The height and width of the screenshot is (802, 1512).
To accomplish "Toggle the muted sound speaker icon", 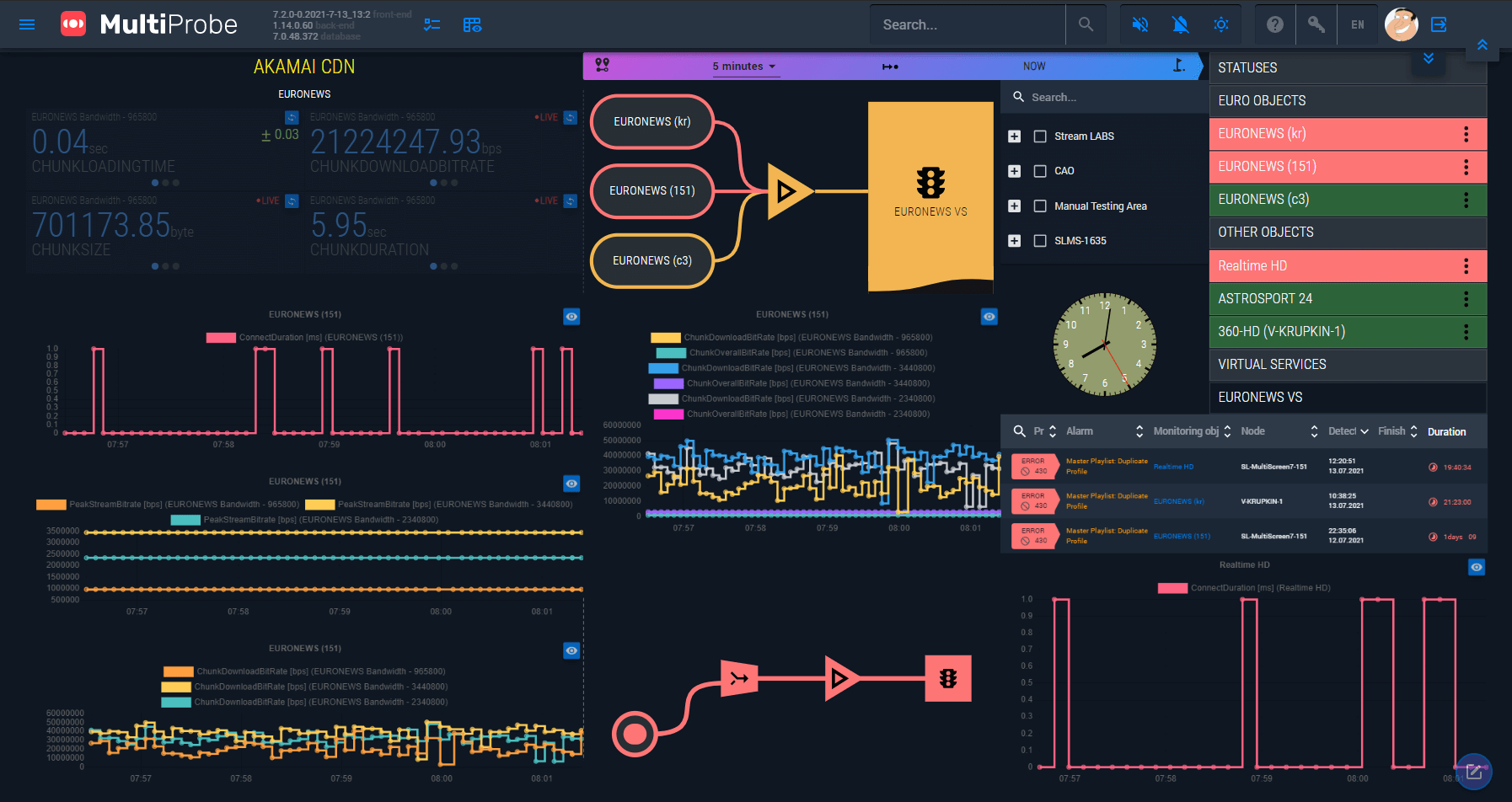I will point(1140,24).
